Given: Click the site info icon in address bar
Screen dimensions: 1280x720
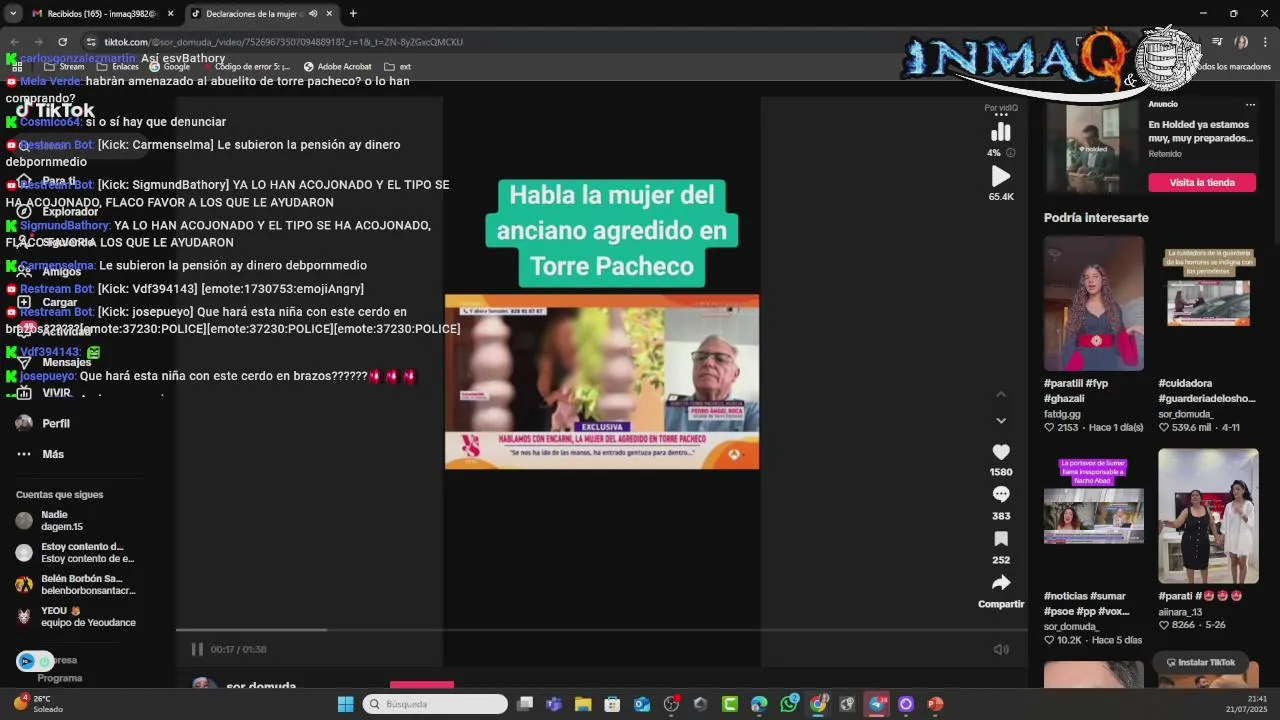Looking at the screenshot, I should (x=91, y=42).
